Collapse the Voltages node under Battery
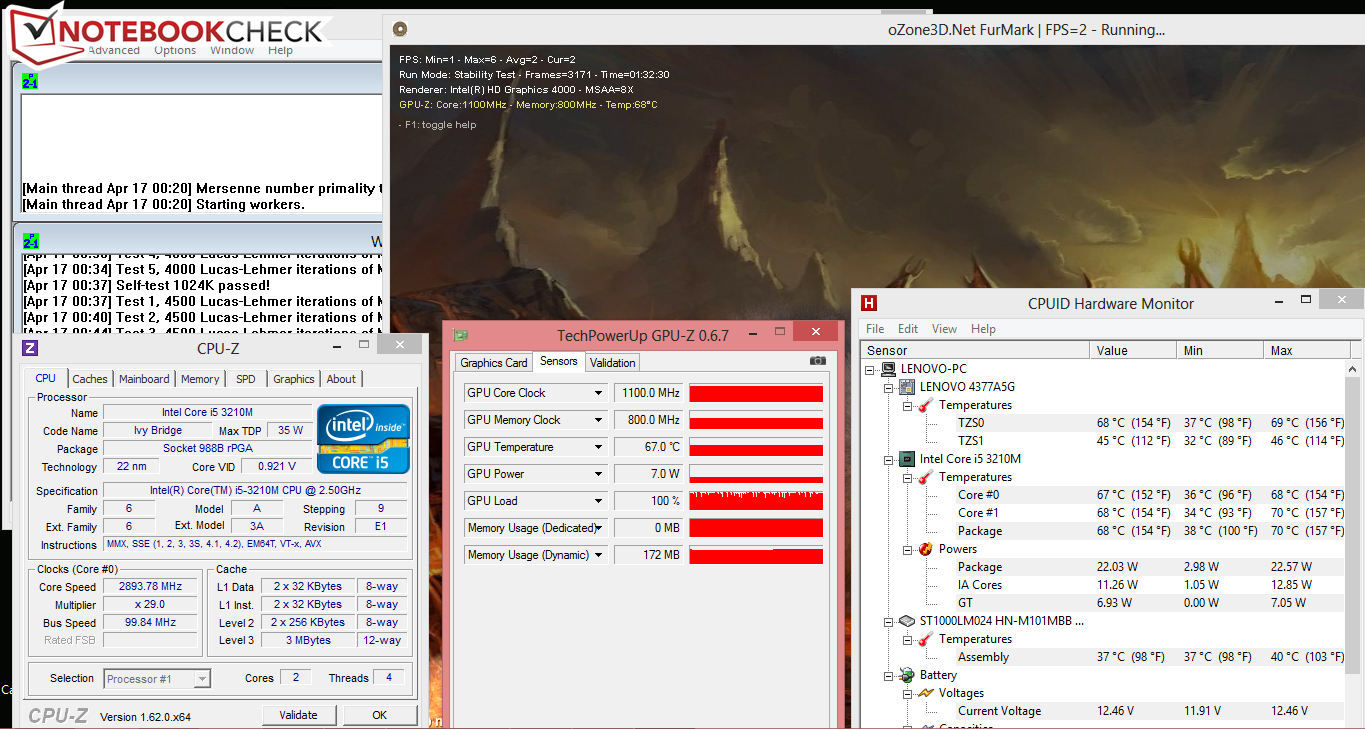Viewport: 1365px width, 729px height. [x=907, y=693]
